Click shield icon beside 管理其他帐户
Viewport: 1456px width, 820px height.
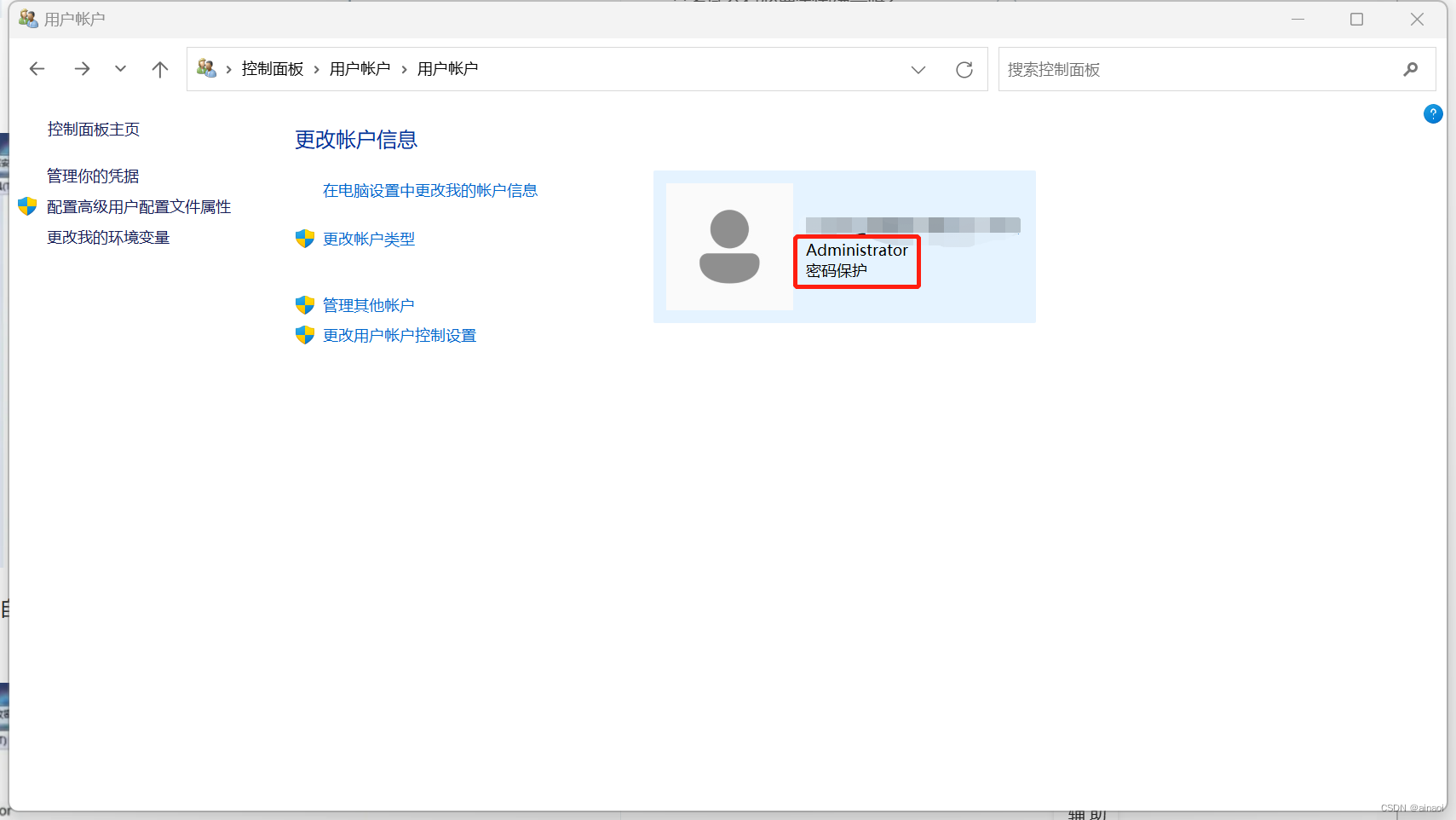tap(305, 305)
